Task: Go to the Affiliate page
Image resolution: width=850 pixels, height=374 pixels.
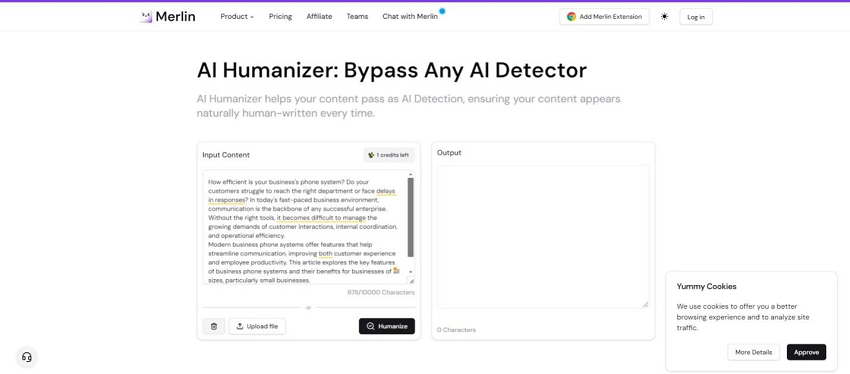Action: click(319, 16)
